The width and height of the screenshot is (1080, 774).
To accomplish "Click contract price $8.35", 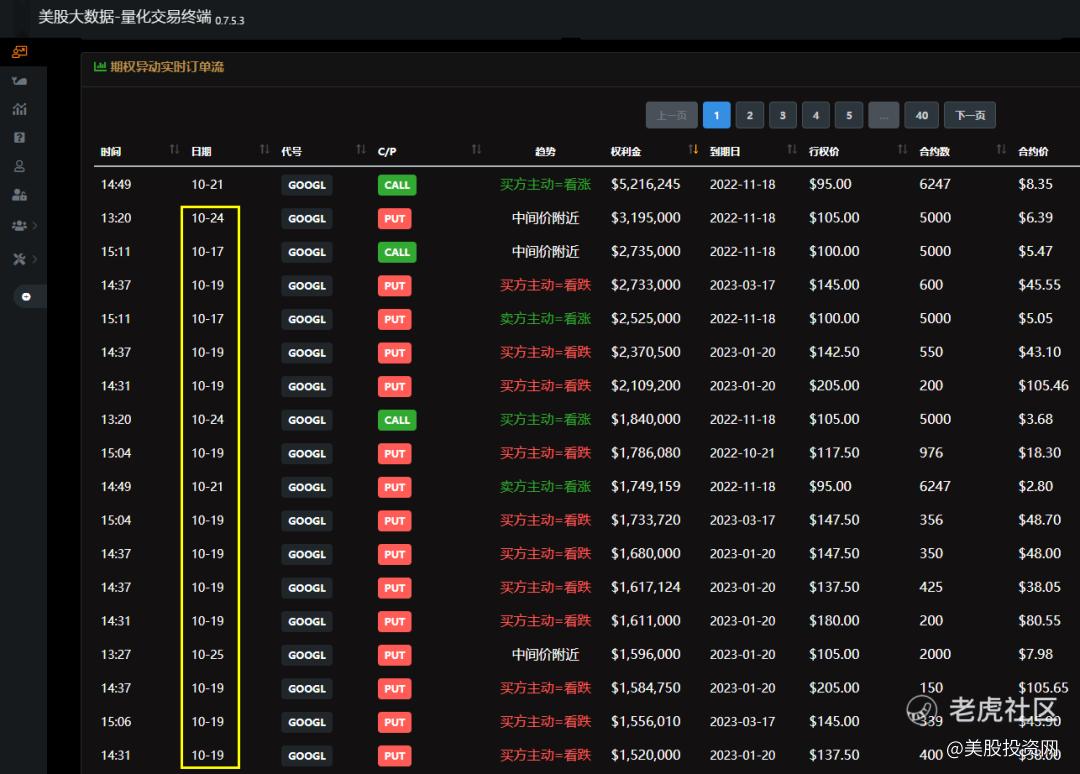I will (x=1035, y=185).
